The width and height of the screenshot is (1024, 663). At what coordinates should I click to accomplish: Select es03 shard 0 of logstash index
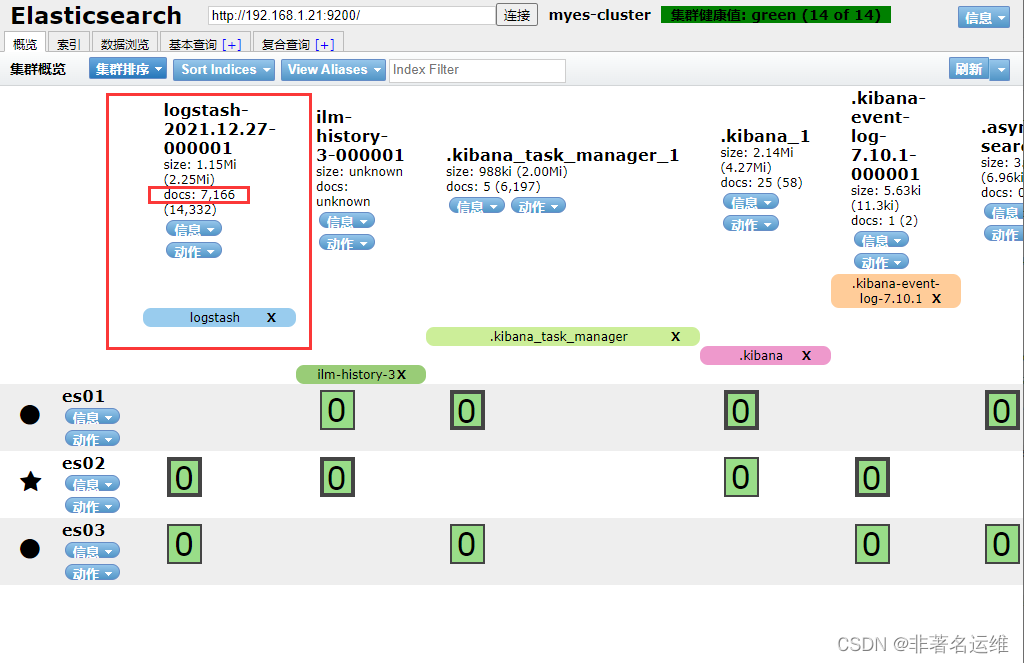[x=184, y=544]
